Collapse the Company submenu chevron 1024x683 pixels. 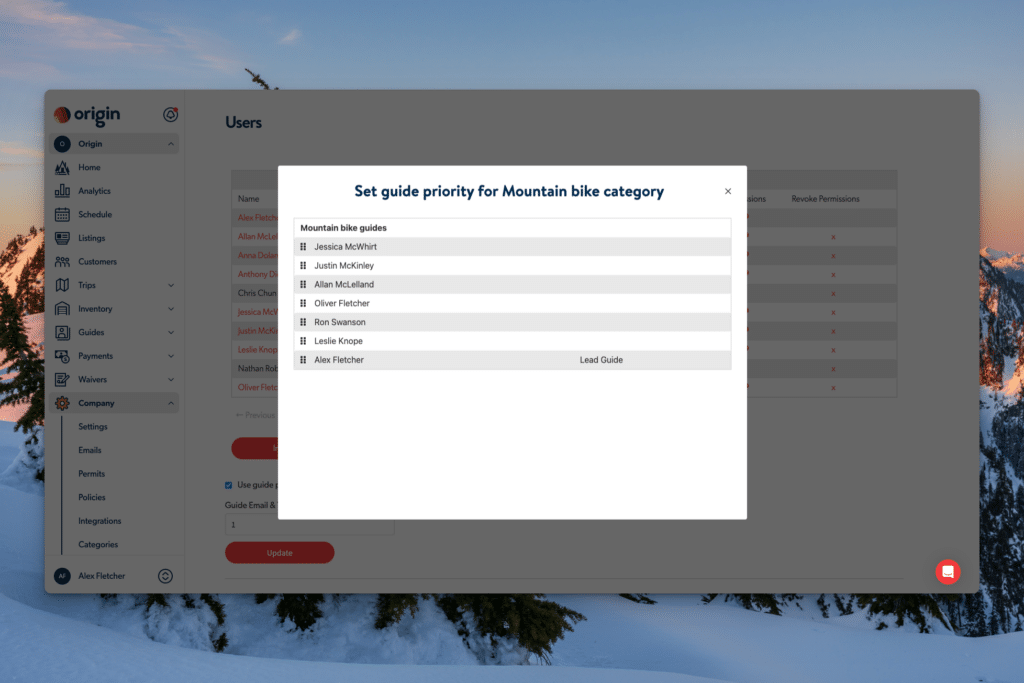pyautogui.click(x=170, y=403)
